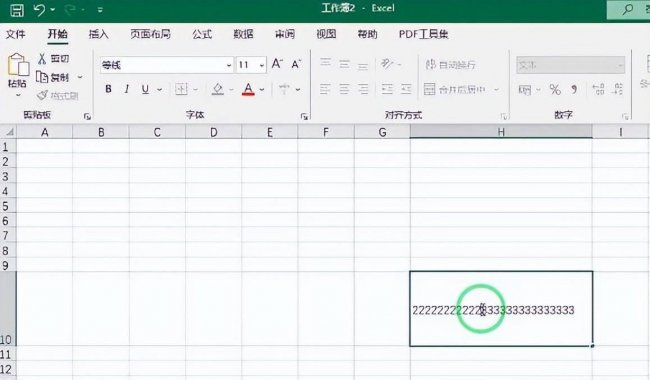Toggle Italic formatting

pos(127,89)
